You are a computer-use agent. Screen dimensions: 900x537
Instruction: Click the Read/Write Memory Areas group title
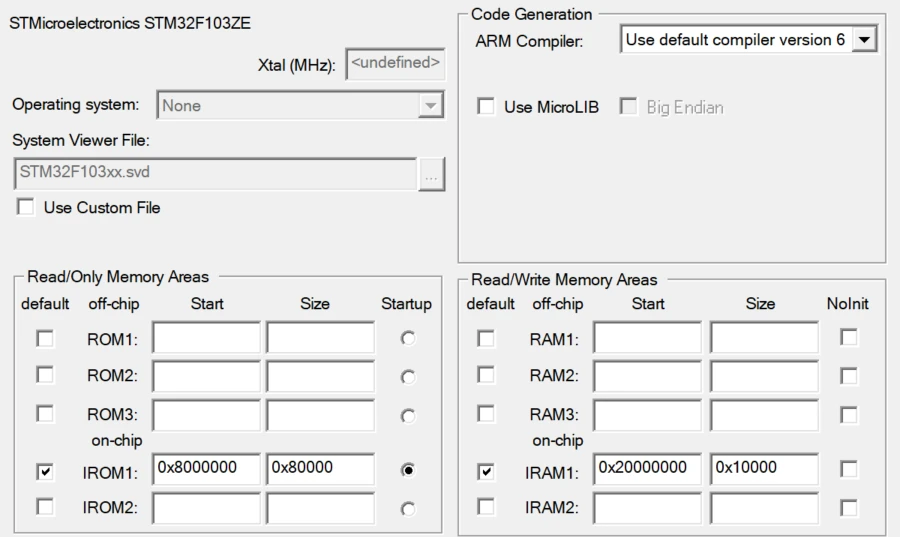[564, 280]
